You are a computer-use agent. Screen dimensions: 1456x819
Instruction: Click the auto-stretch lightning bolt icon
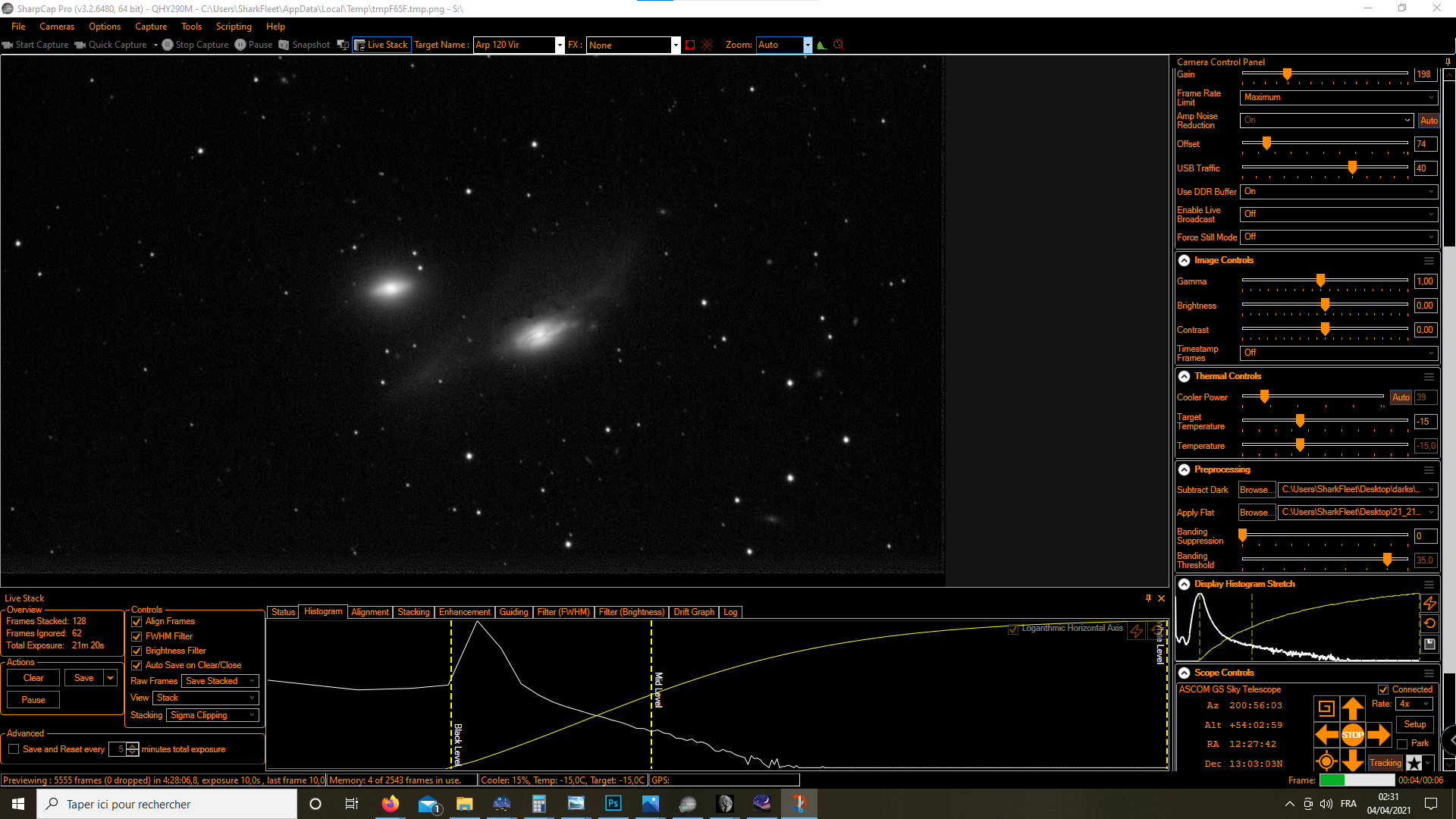point(1429,604)
